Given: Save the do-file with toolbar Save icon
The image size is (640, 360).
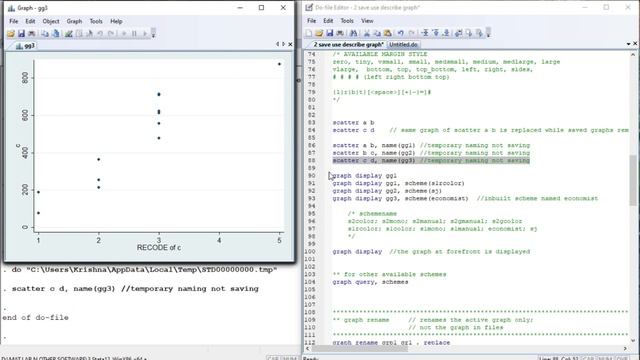Looking at the screenshot, I should (329, 33).
